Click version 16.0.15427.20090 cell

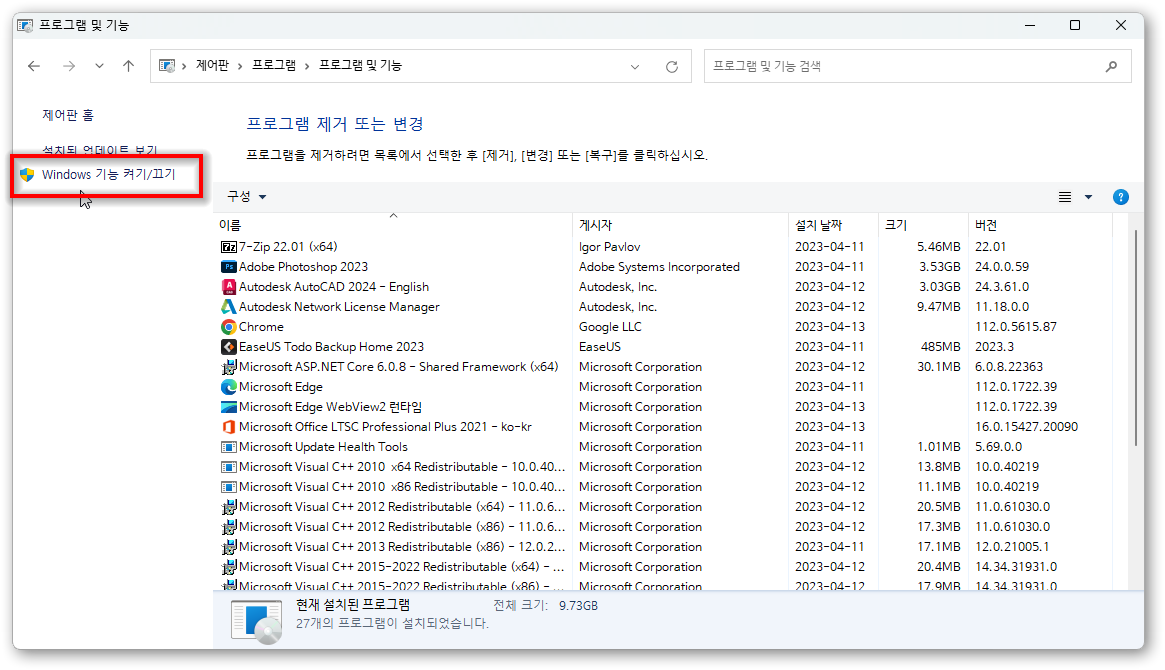tap(1026, 427)
